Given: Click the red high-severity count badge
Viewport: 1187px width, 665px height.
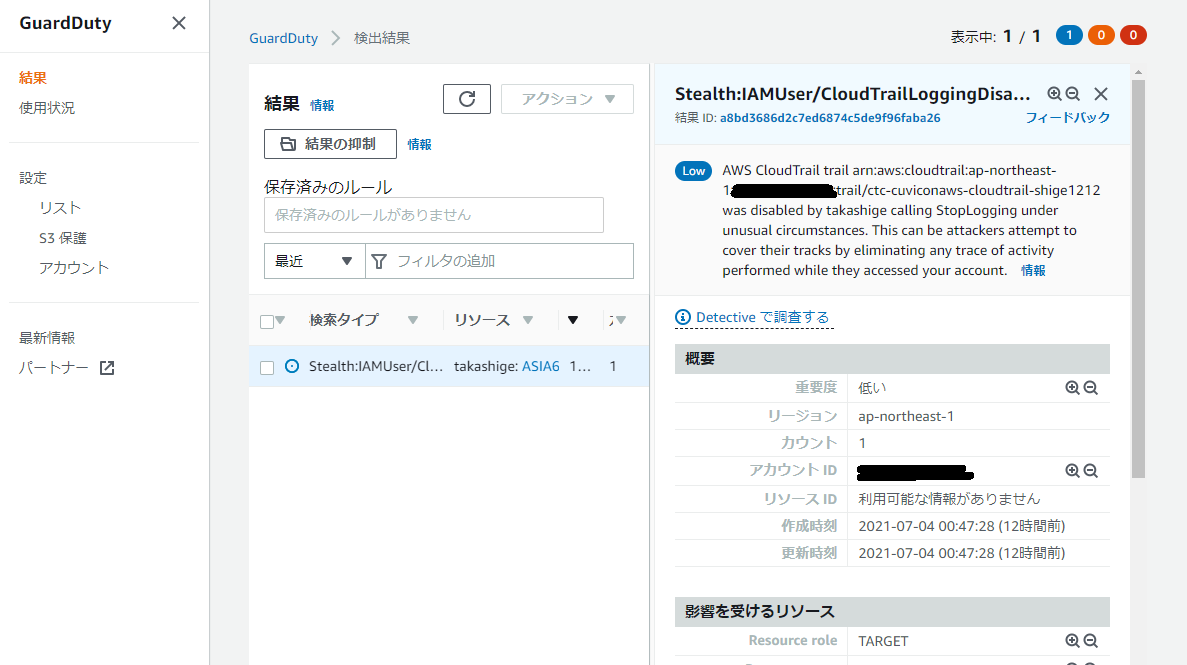Looking at the screenshot, I should [x=1132, y=36].
